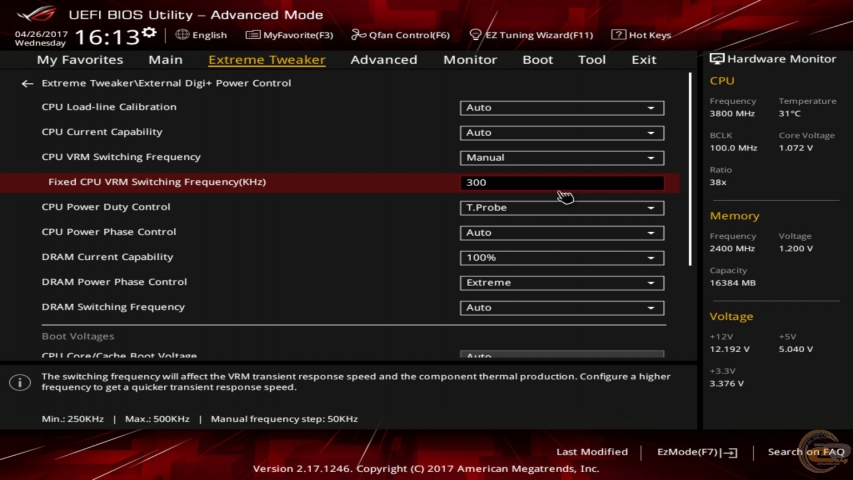This screenshot has width=853, height=480.
Task: Click the Qfan Control fan icon
Action: pyautogui.click(x=358, y=35)
